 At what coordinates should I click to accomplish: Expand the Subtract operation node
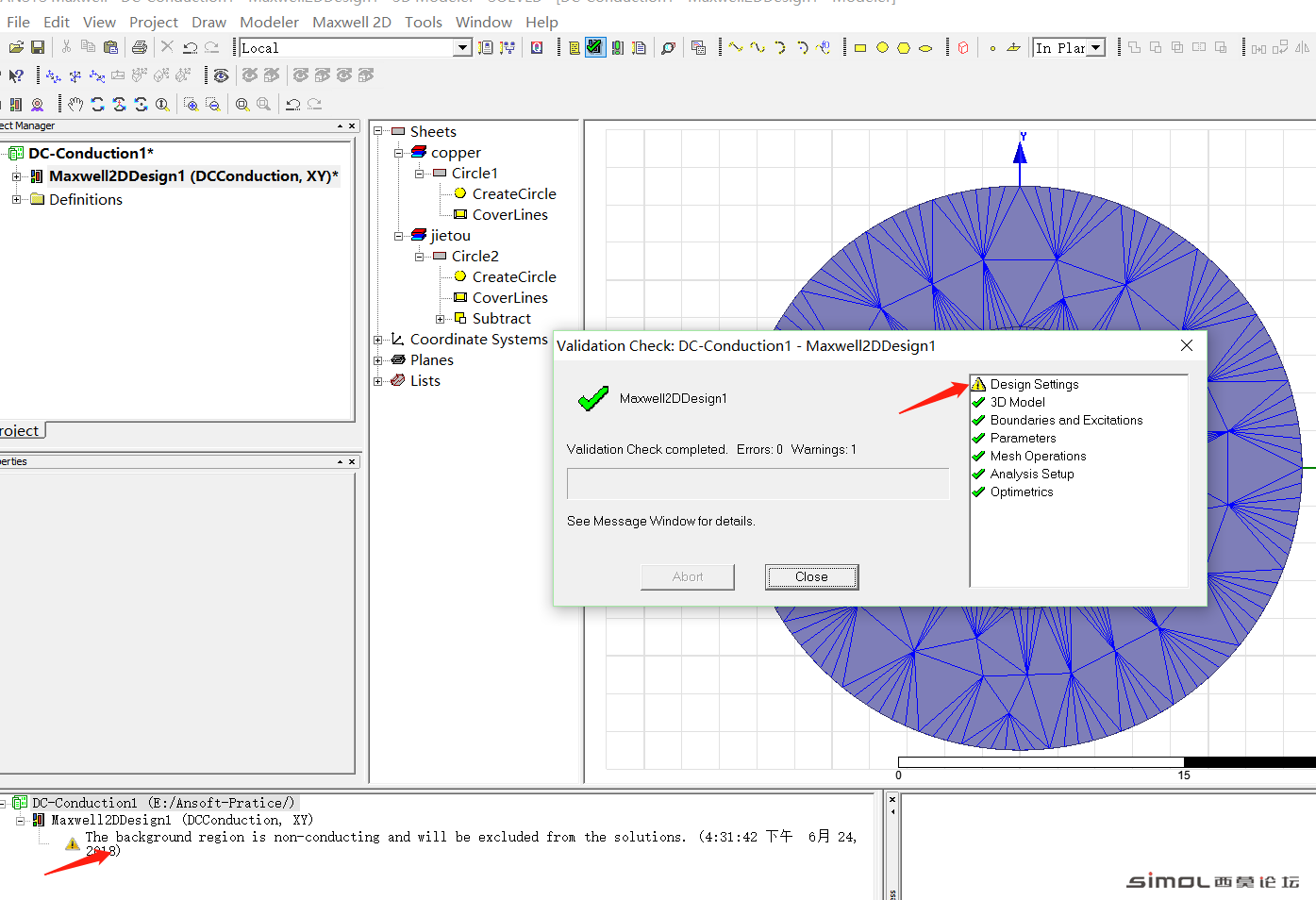click(441, 319)
